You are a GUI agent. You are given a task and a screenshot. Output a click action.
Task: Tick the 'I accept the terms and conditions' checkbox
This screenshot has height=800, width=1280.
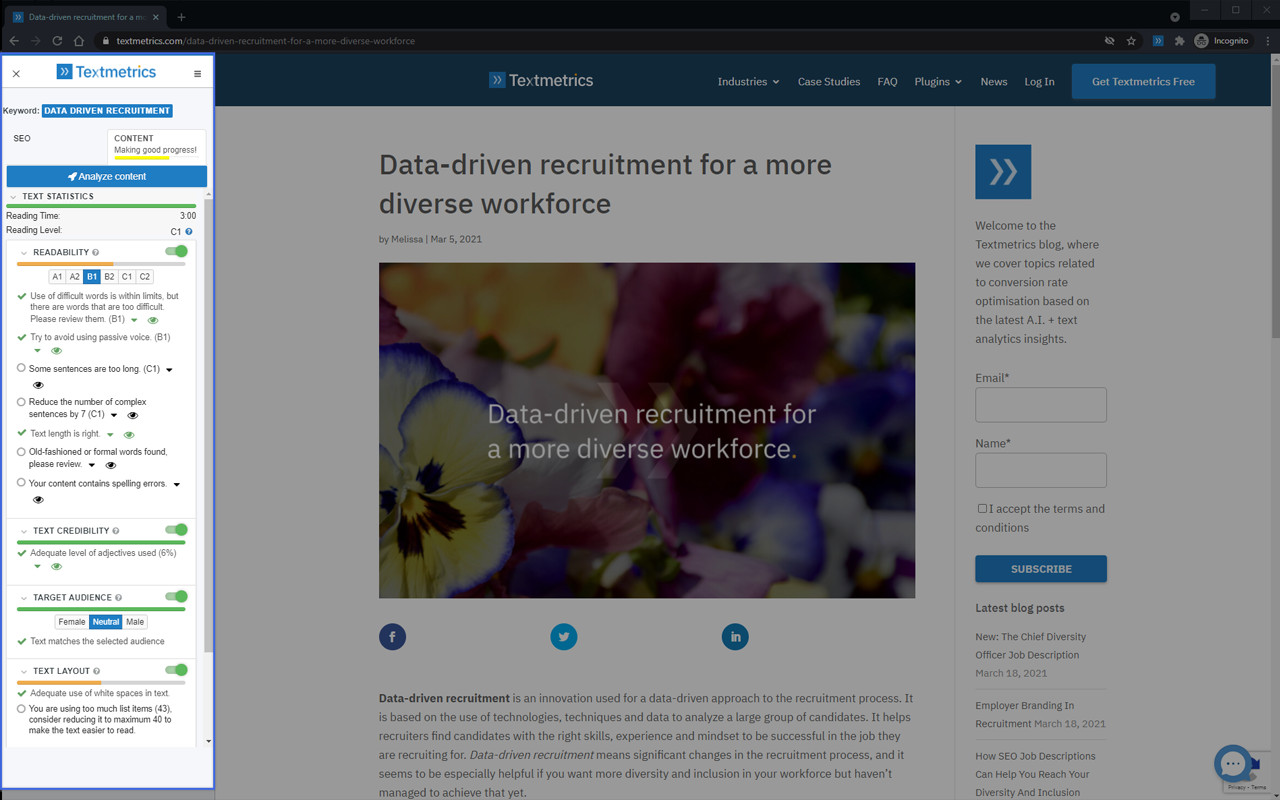[982, 508]
